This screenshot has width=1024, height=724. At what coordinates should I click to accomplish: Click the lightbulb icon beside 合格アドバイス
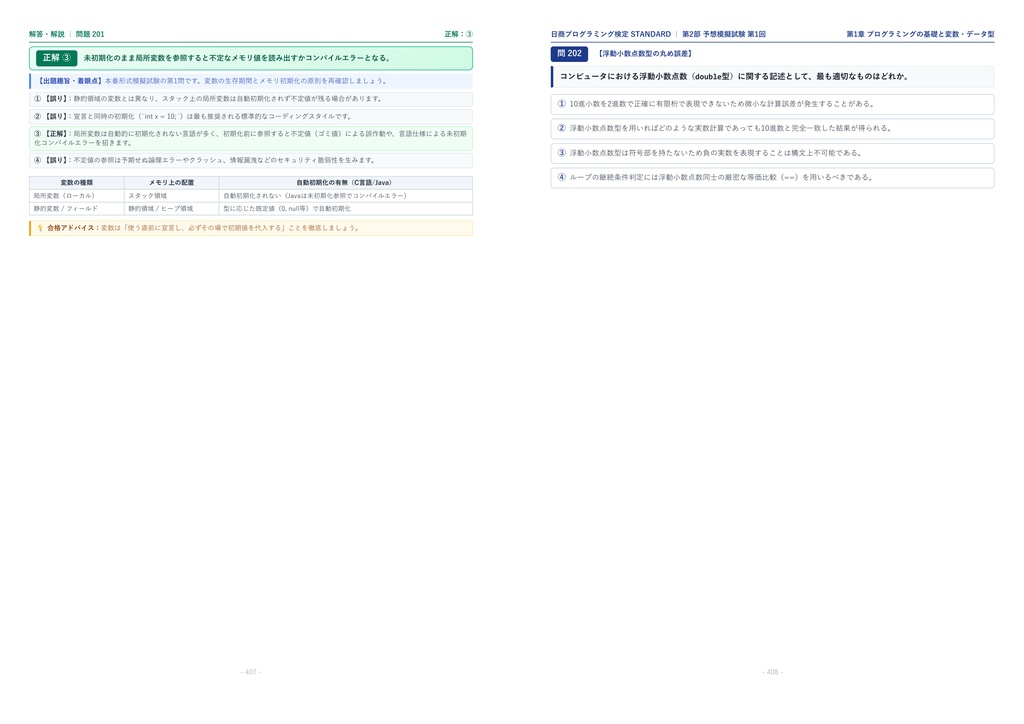[40, 228]
